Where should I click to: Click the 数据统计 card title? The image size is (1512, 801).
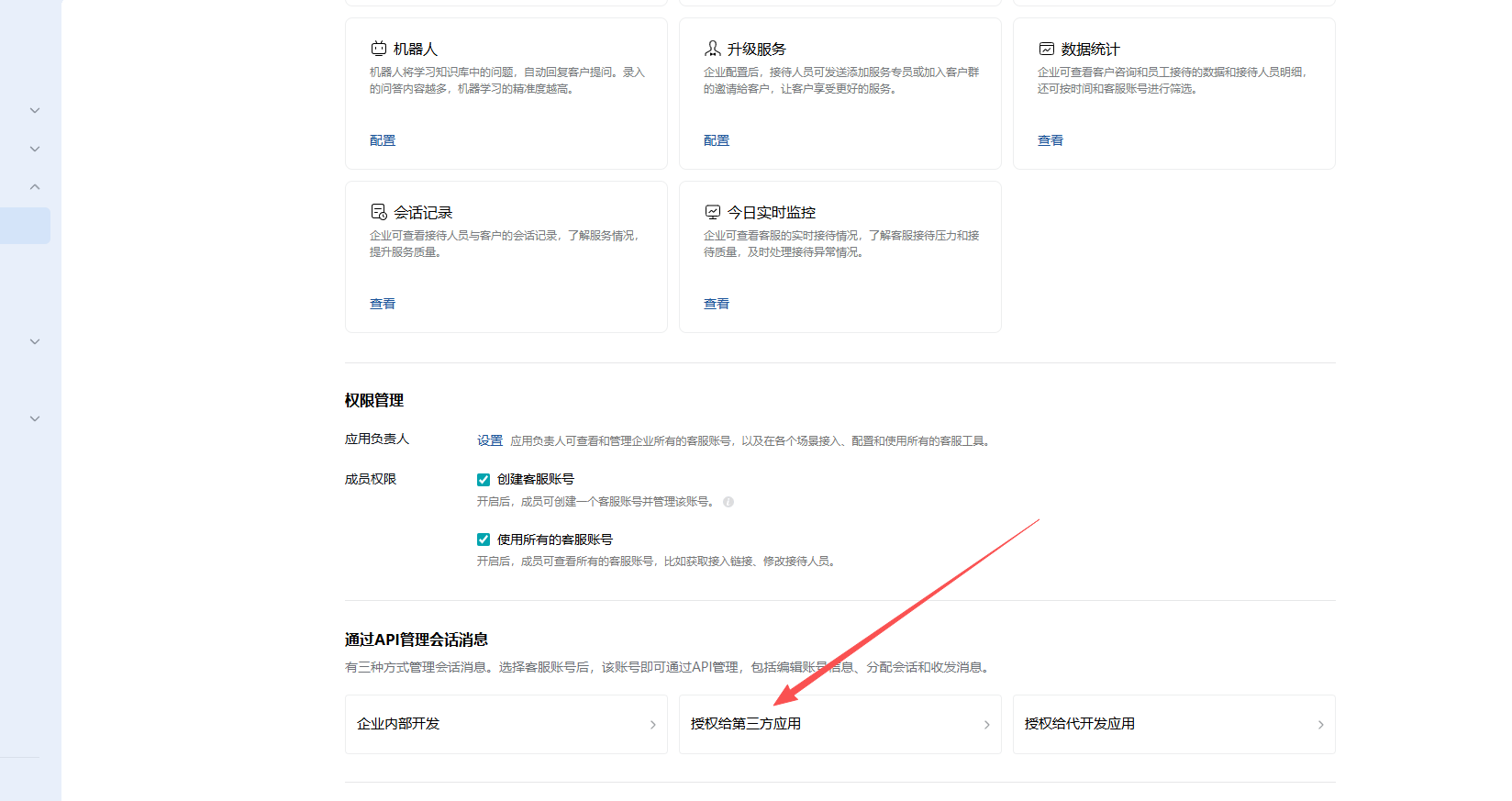coord(1091,50)
